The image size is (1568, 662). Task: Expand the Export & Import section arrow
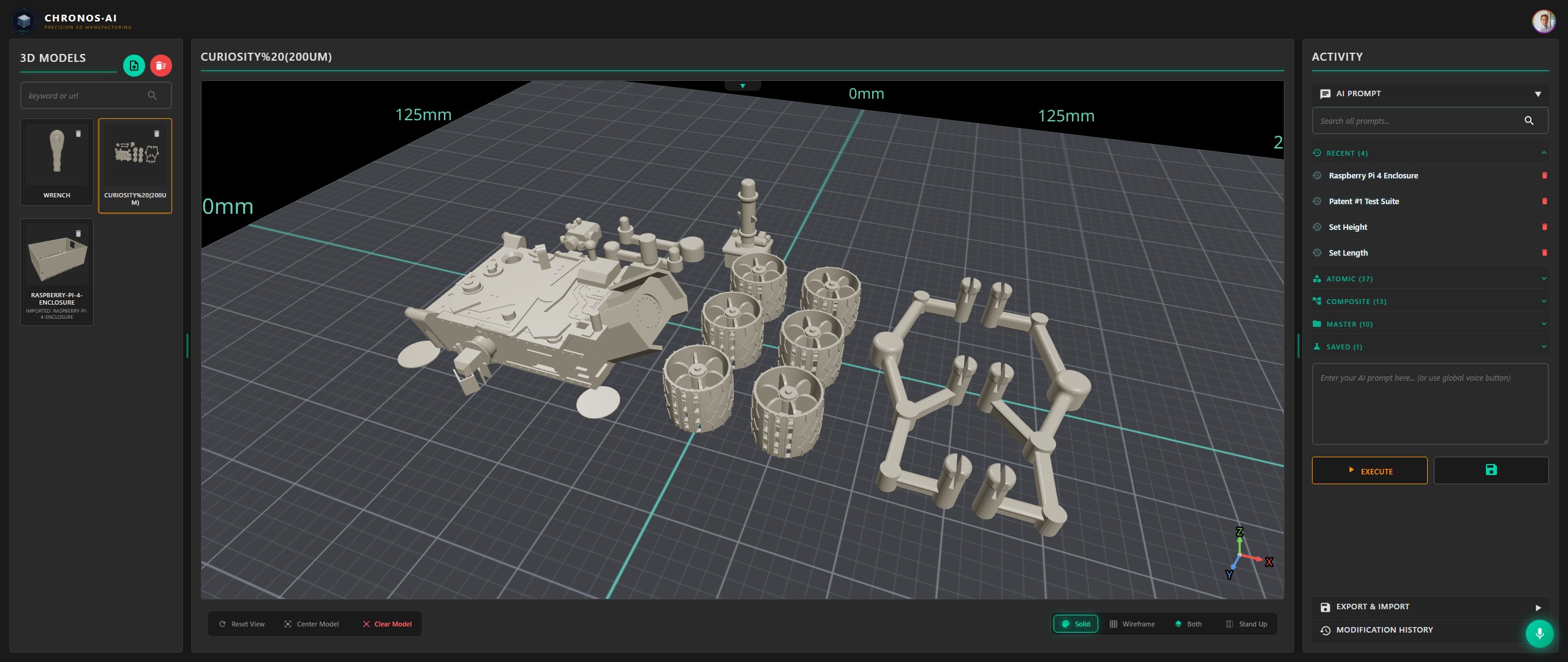1537,607
